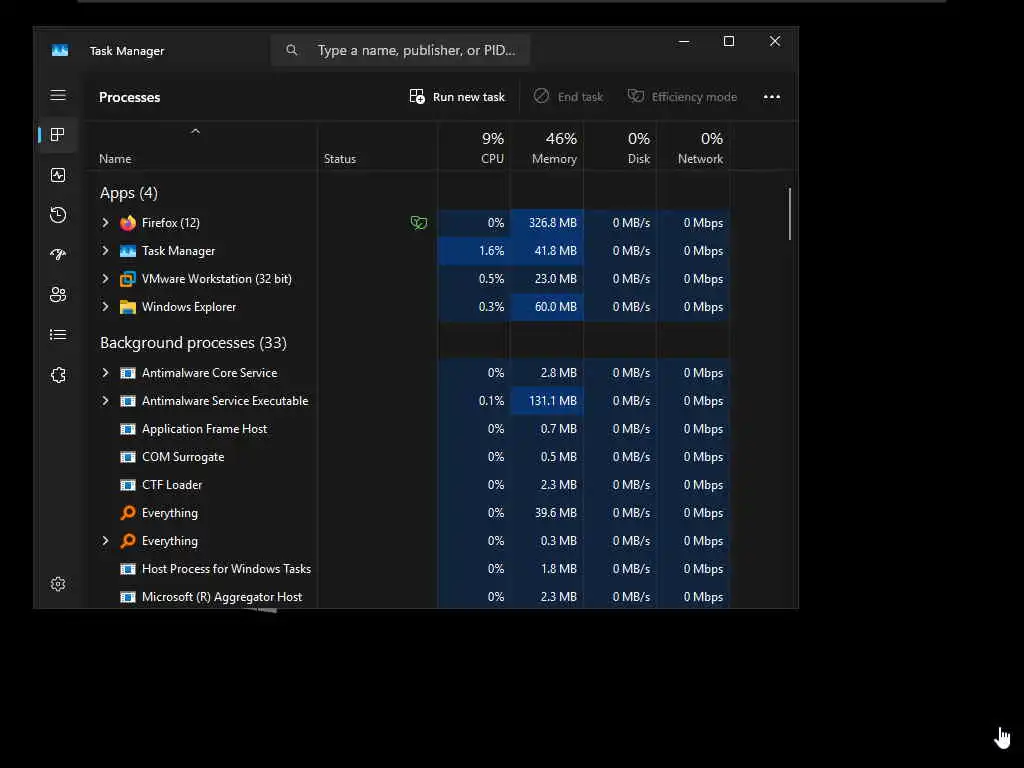Image resolution: width=1024 pixels, height=768 pixels.
Task: Select the 131.1 MB Antimalware memory cell
Action: (x=547, y=401)
